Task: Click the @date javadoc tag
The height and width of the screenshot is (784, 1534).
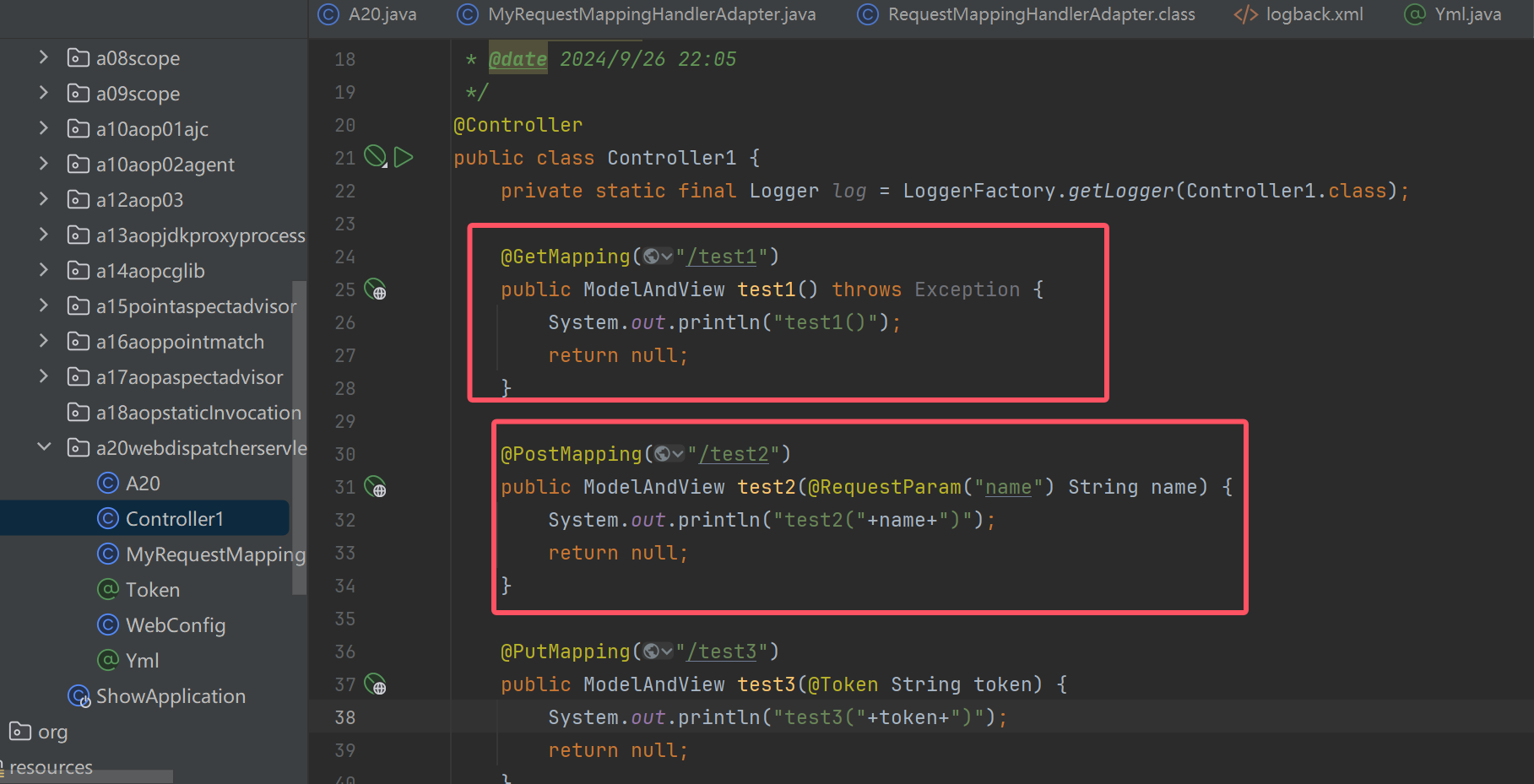Action: 518,59
